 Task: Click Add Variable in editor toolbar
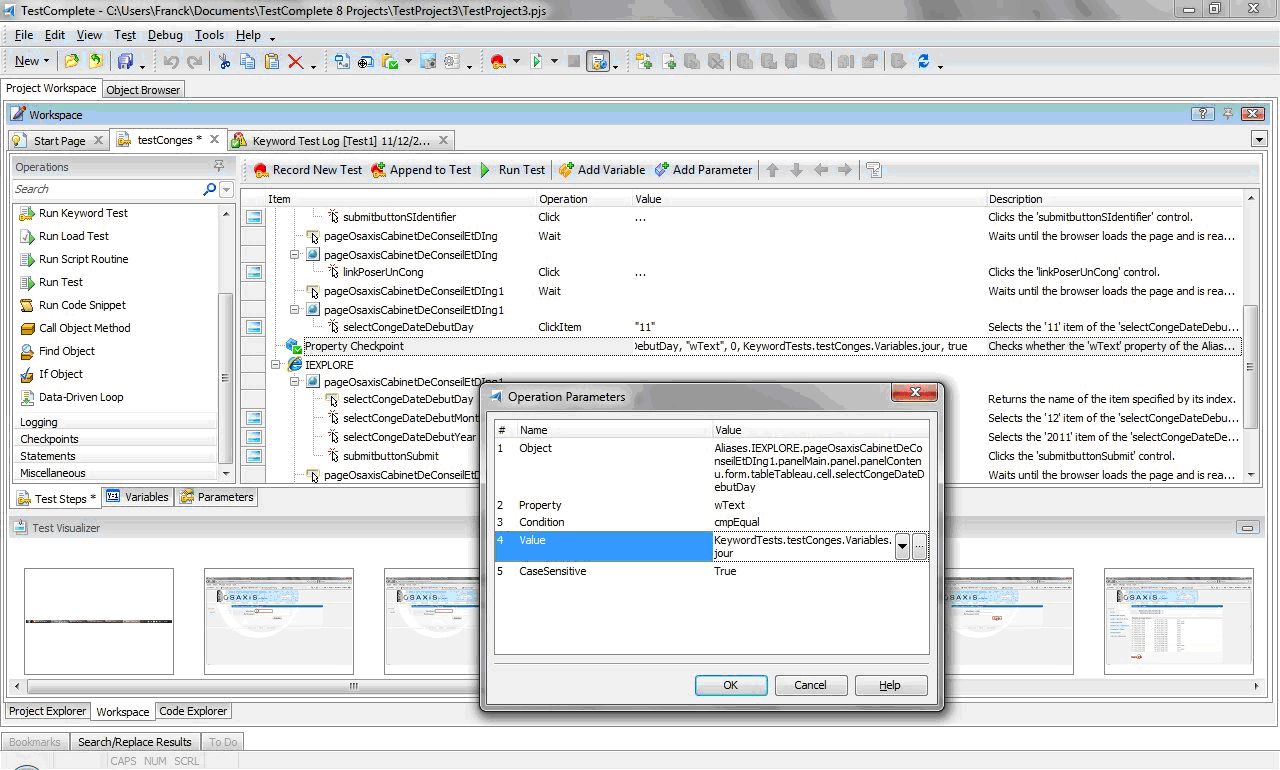[601, 170]
